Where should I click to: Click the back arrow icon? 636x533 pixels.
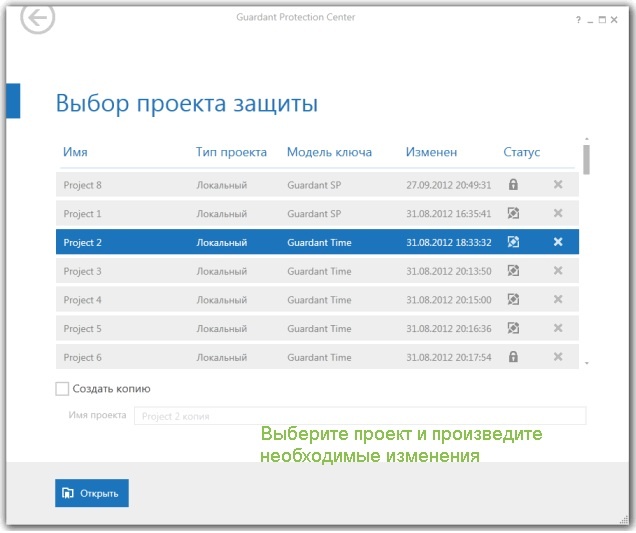pos(38,17)
